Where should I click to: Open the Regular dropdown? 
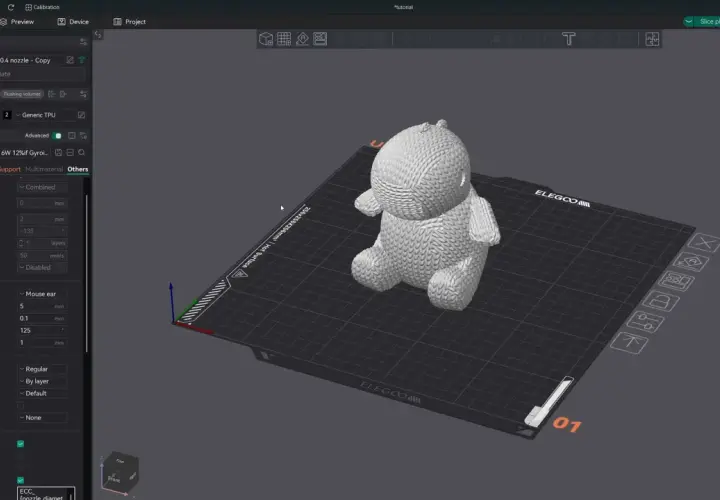(x=42, y=369)
